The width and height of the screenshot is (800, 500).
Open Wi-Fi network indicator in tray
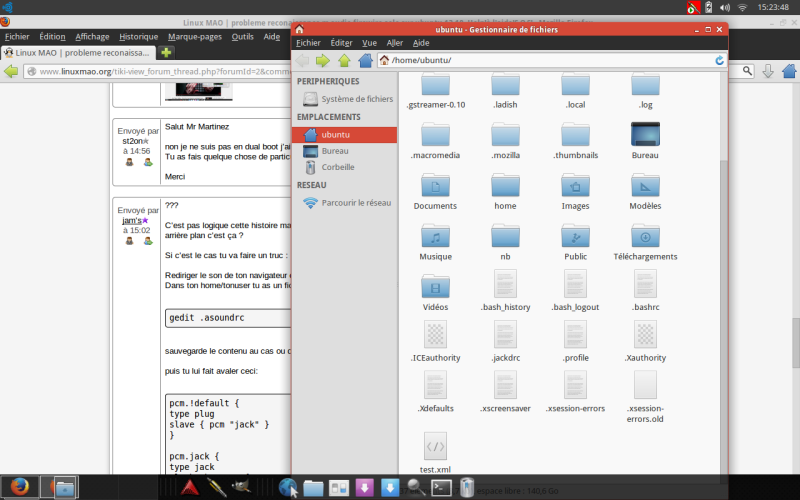(x=742, y=7)
